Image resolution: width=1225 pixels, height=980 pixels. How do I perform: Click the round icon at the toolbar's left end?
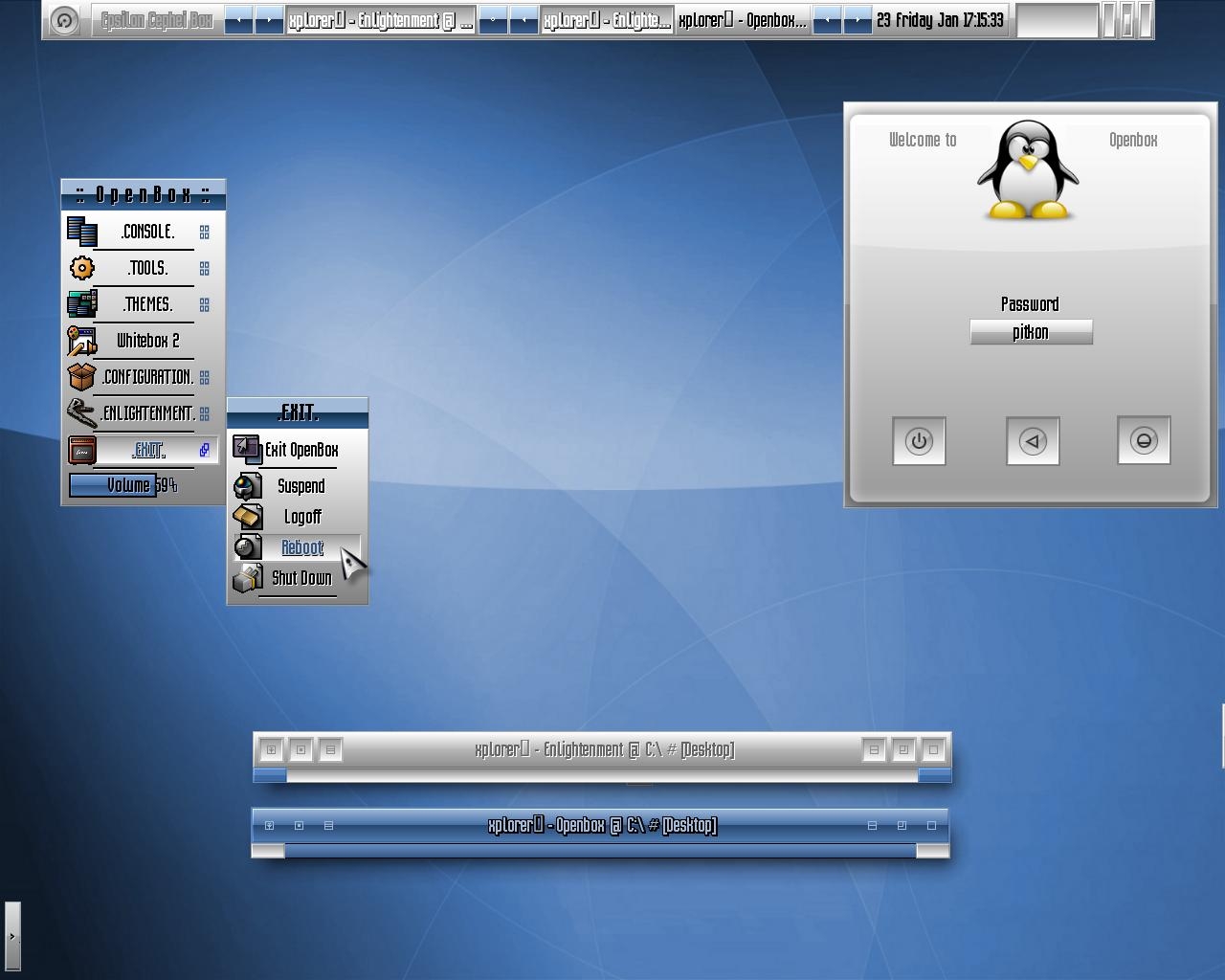click(x=64, y=20)
